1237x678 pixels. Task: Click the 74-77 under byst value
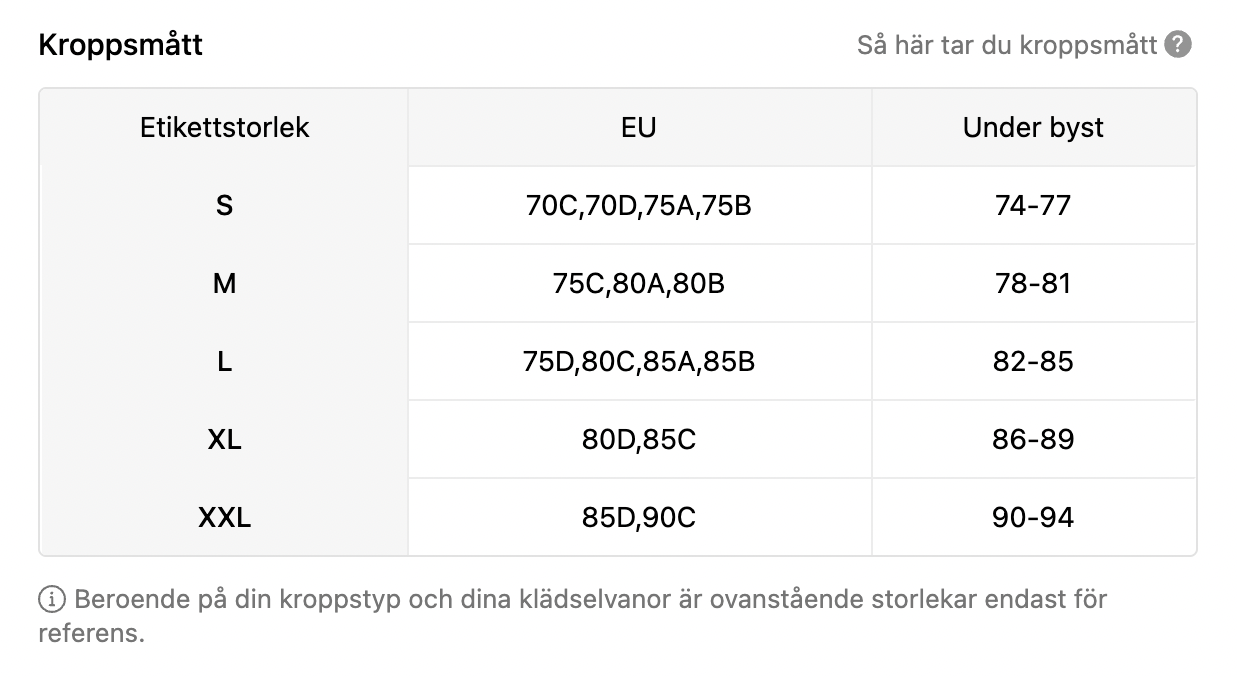coord(1033,205)
